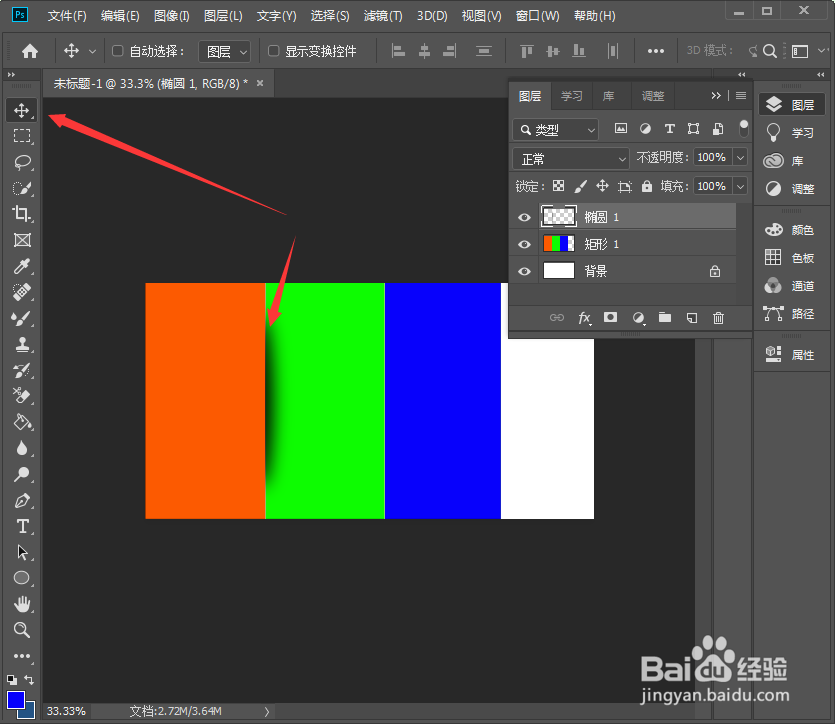Open the 路径 panel button
835x724 pixels.
(790, 314)
